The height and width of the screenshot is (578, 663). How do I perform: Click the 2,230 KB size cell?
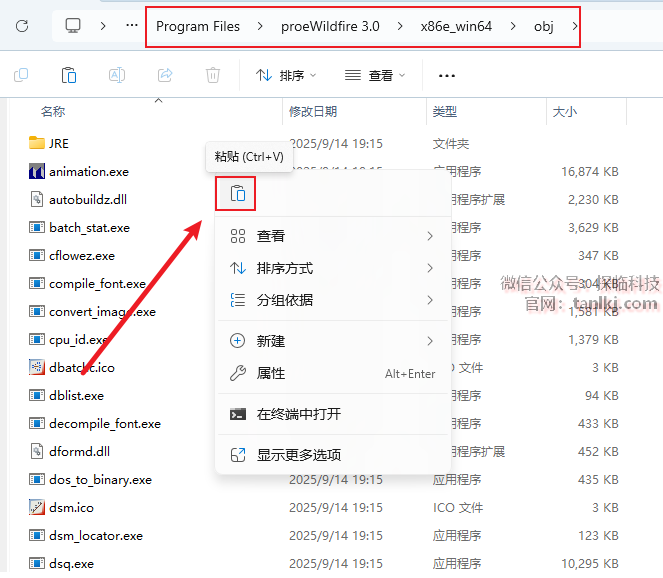tap(593, 199)
